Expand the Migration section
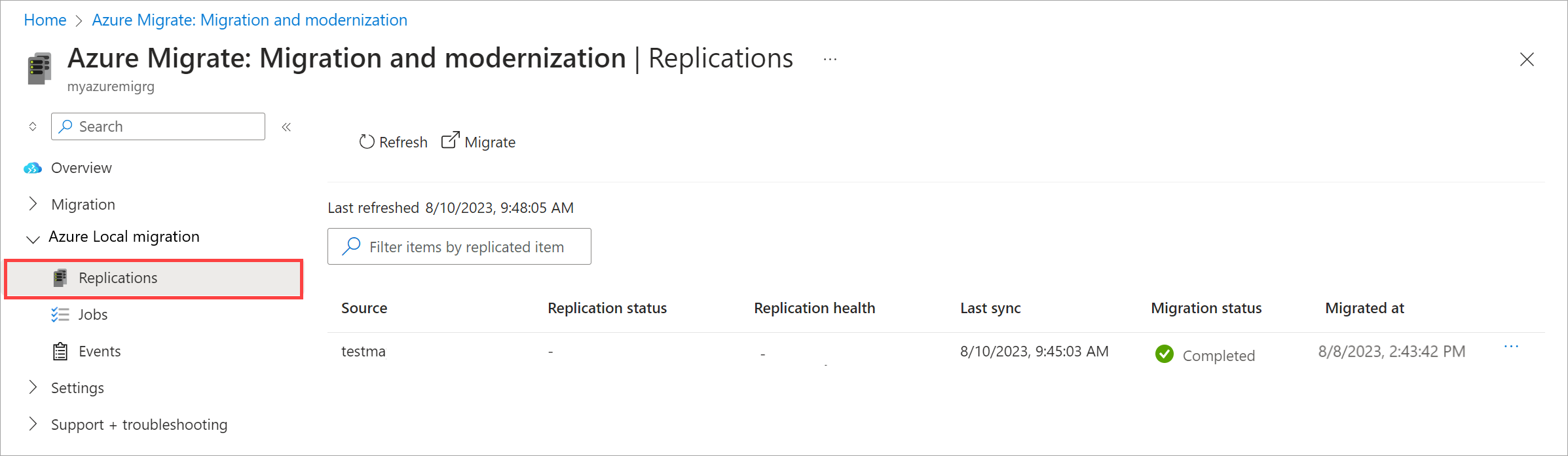Screen dimensions: 1568x456 pyautogui.click(x=32, y=204)
